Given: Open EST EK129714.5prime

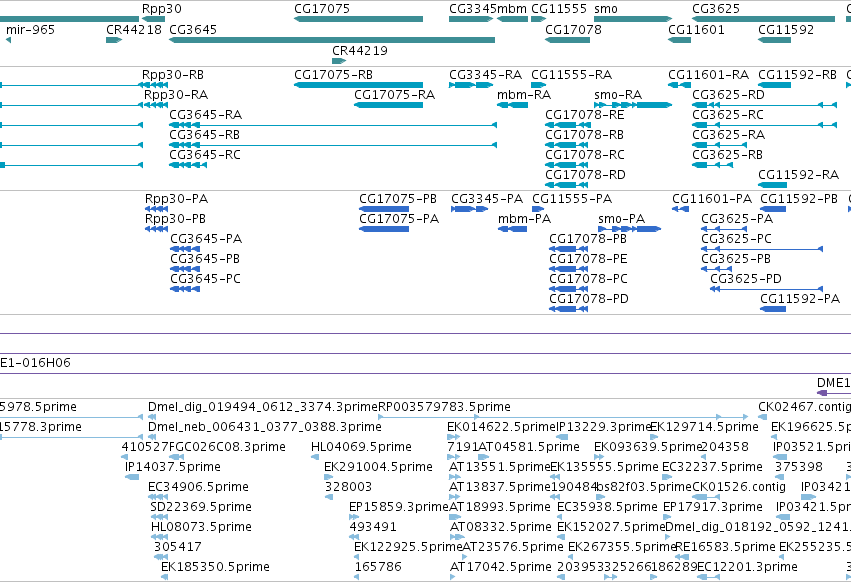Looking at the screenshot, I should (704, 427).
